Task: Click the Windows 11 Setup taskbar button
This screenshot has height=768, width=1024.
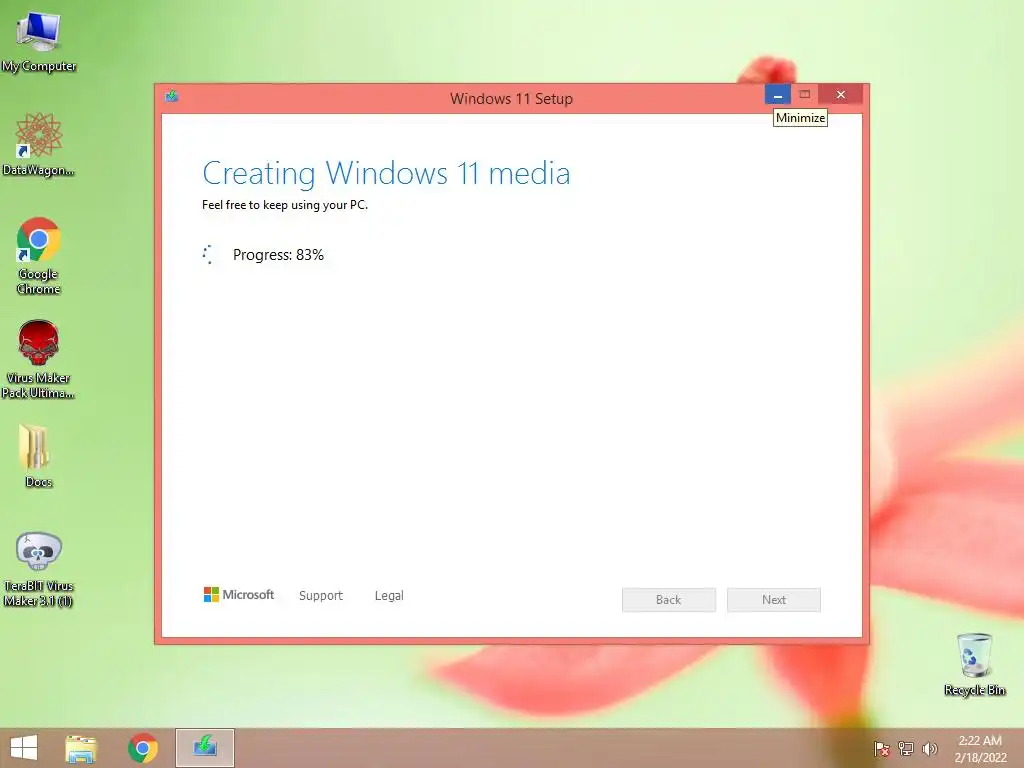Action: [204, 748]
